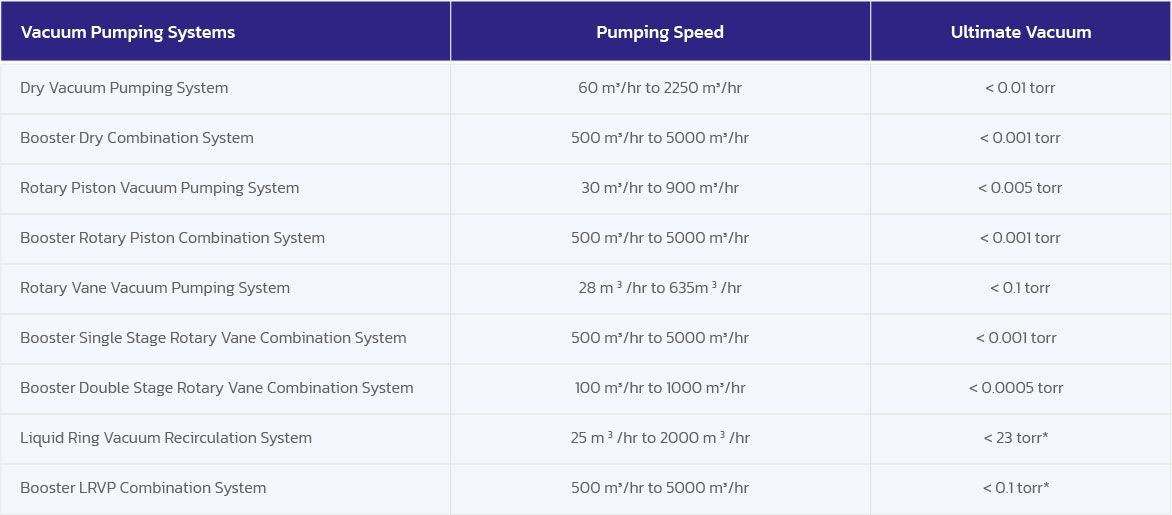Click Booster Rotary Piston Combination System
1172x515 pixels.
173,238
